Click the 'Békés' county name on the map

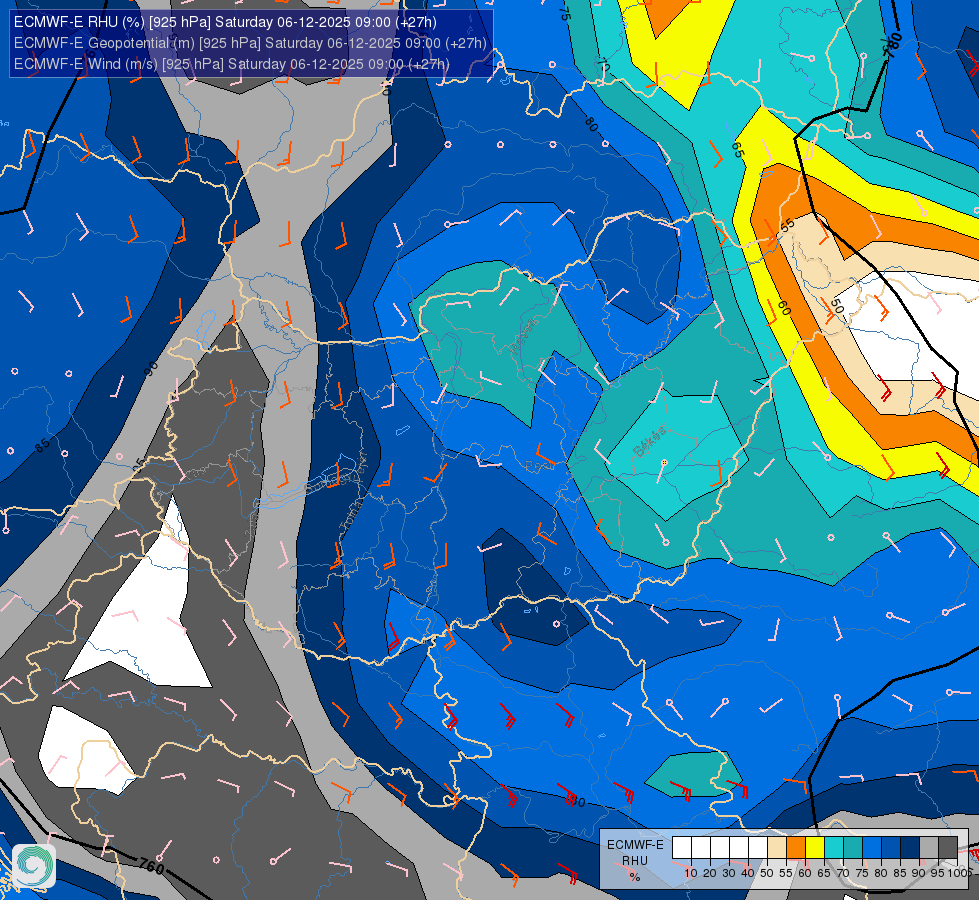pos(650,442)
